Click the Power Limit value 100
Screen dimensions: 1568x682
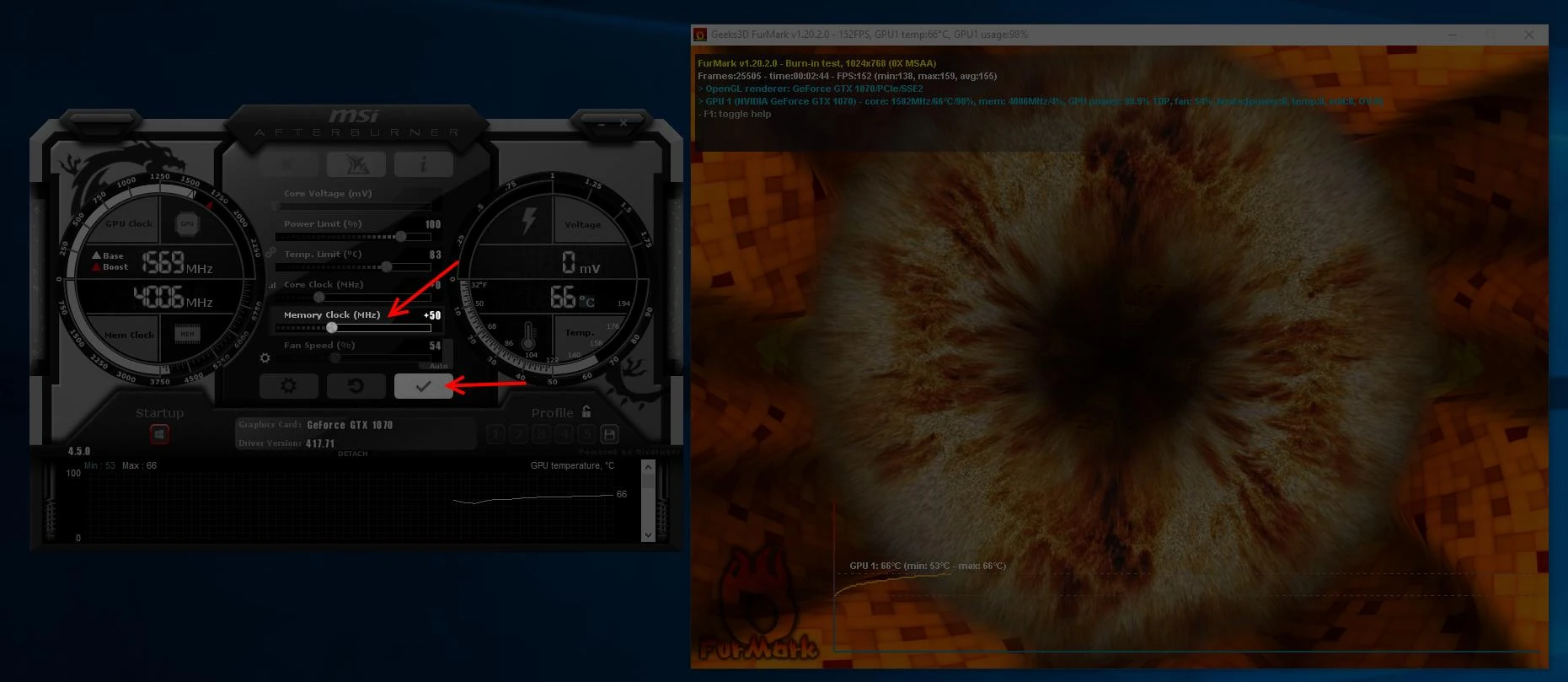[433, 224]
